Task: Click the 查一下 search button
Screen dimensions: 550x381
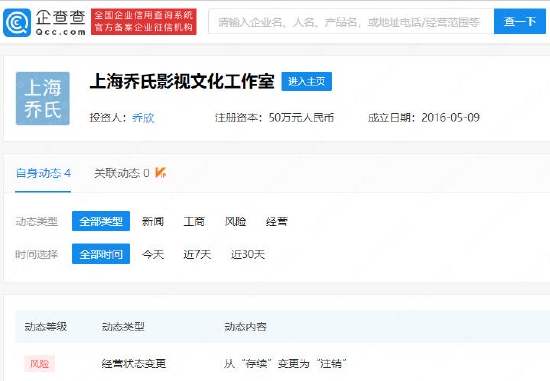Action: point(519,22)
